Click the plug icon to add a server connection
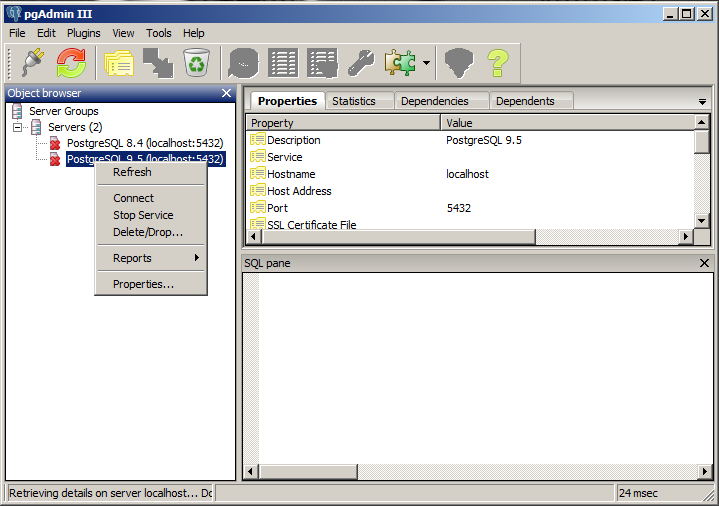This screenshot has height=506, width=719. 33,63
